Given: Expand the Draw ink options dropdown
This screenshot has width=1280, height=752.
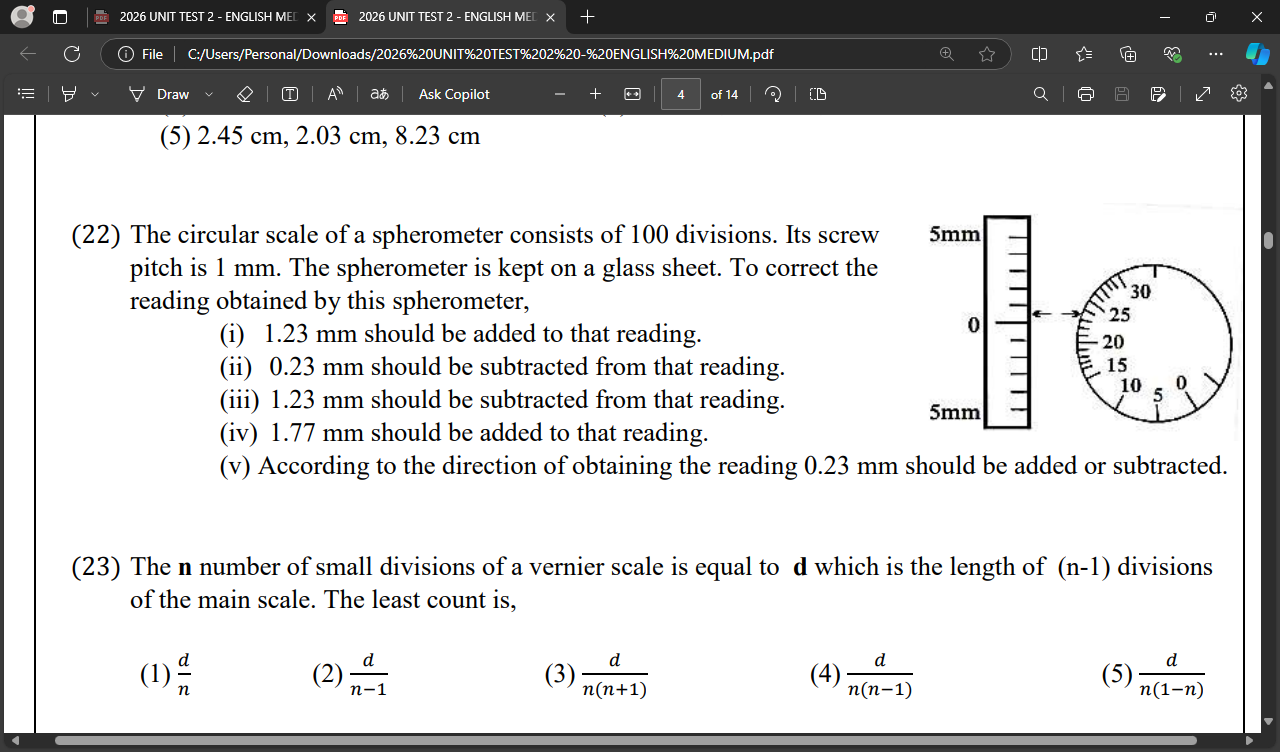Looking at the screenshot, I should pos(209,94).
